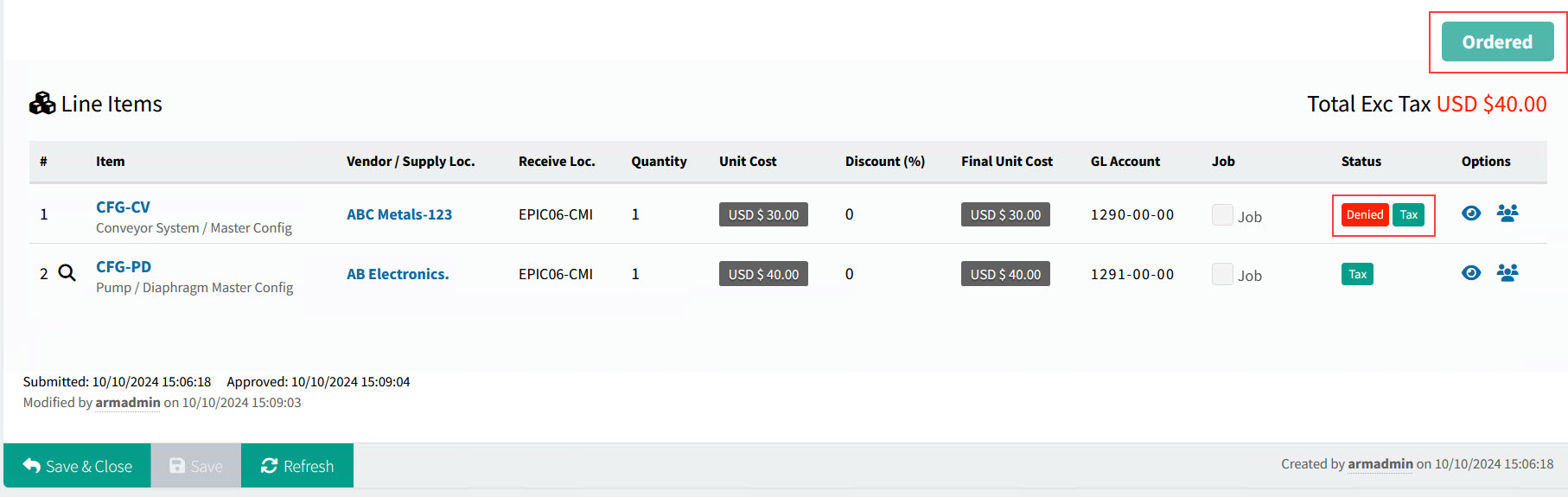This screenshot has height=497, width=1568.
Task: Open the CFG-CV item link
Action: (x=123, y=207)
